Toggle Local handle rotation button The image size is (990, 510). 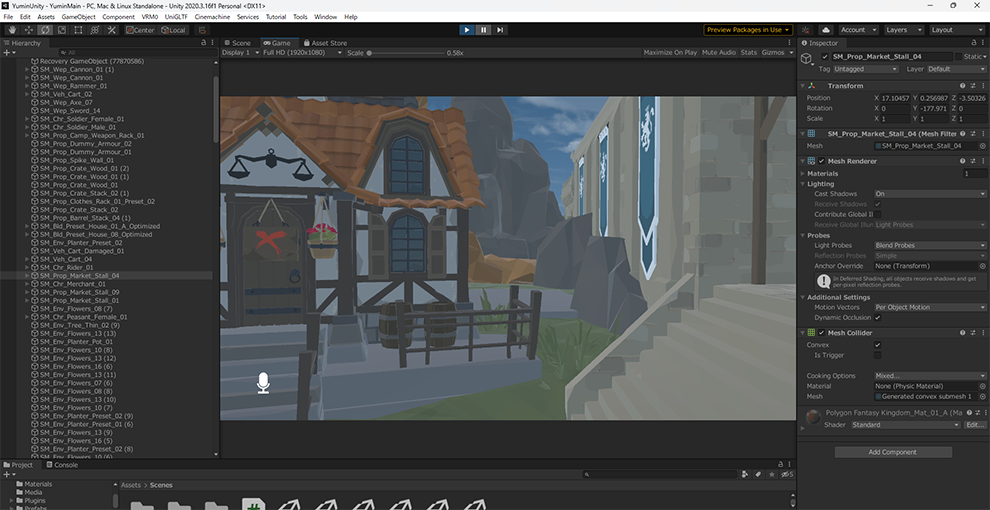172,30
